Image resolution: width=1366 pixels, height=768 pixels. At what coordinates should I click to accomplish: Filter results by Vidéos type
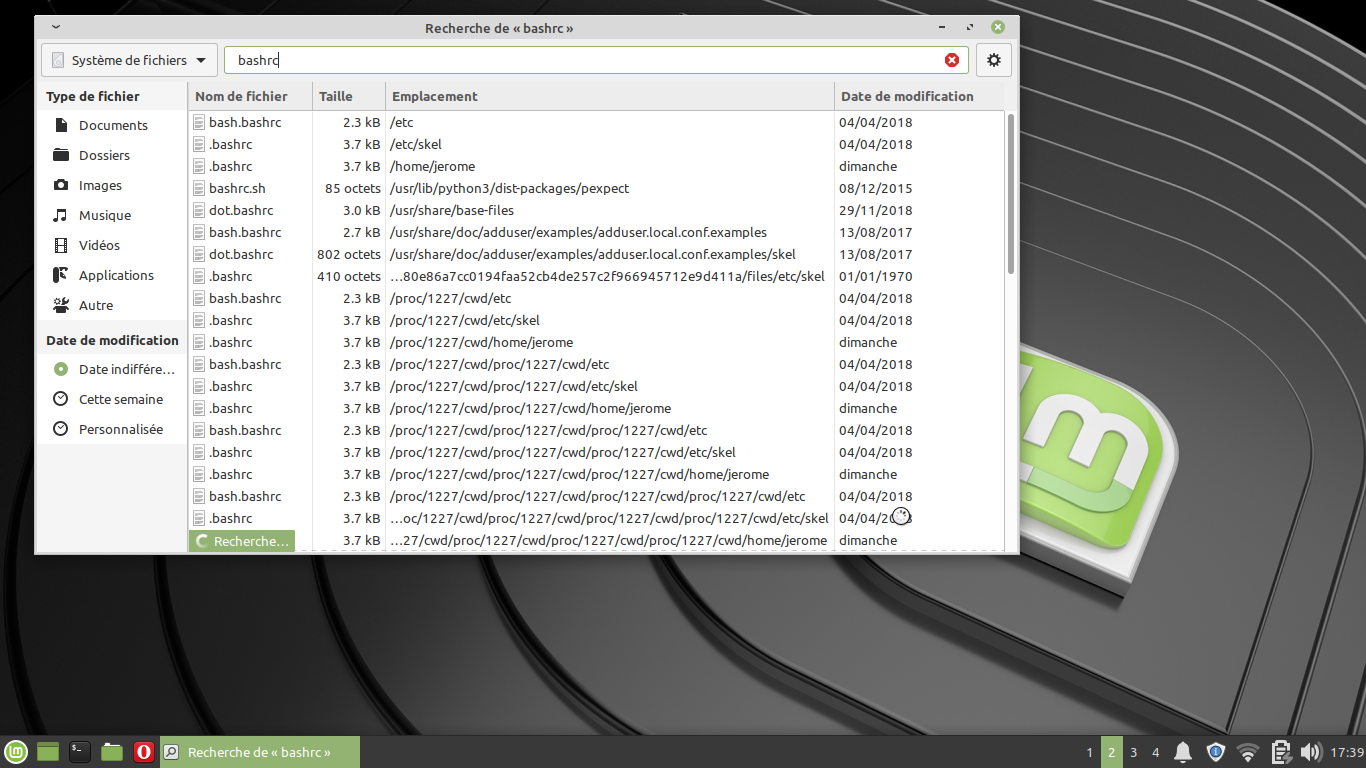(x=99, y=245)
